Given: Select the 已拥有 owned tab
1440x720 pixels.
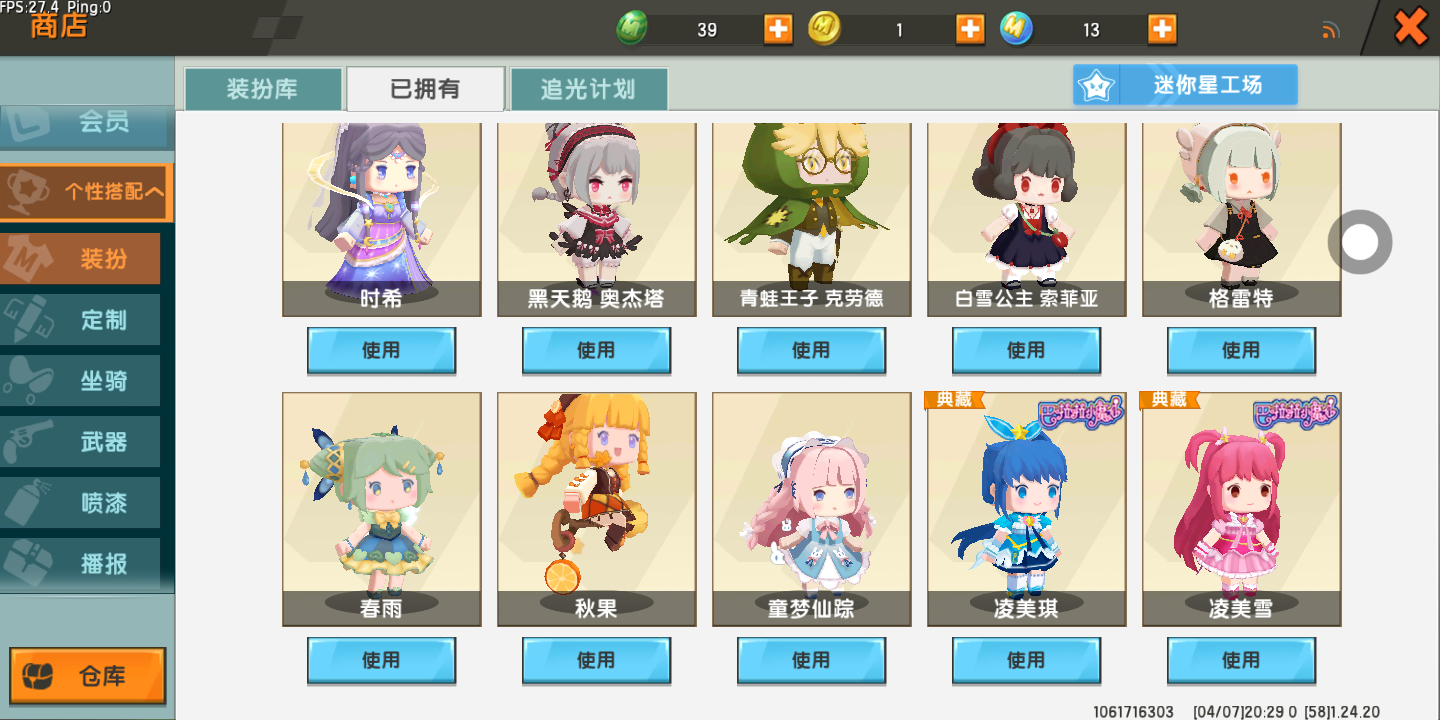Looking at the screenshot, I should click(x=425, y=89).
